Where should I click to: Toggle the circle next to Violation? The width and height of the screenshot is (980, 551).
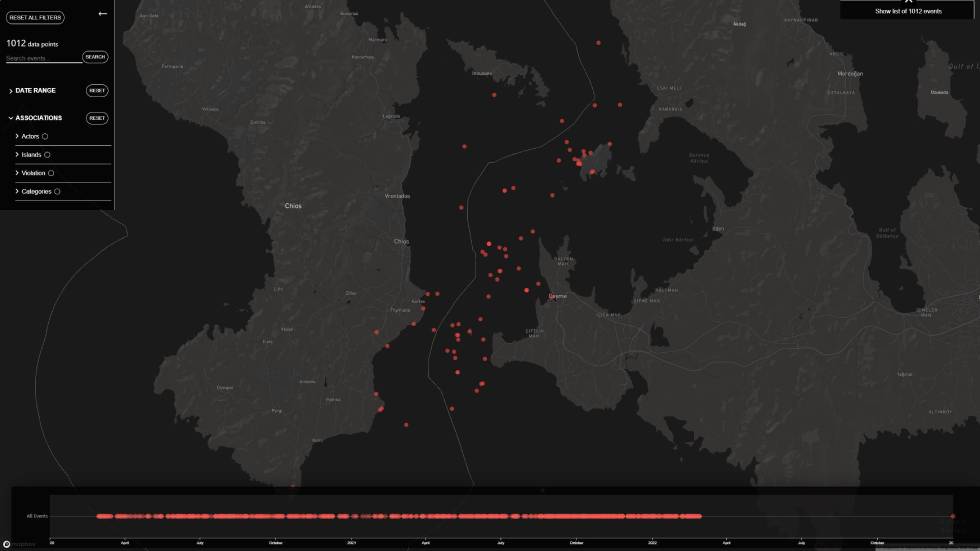point(51,173)
